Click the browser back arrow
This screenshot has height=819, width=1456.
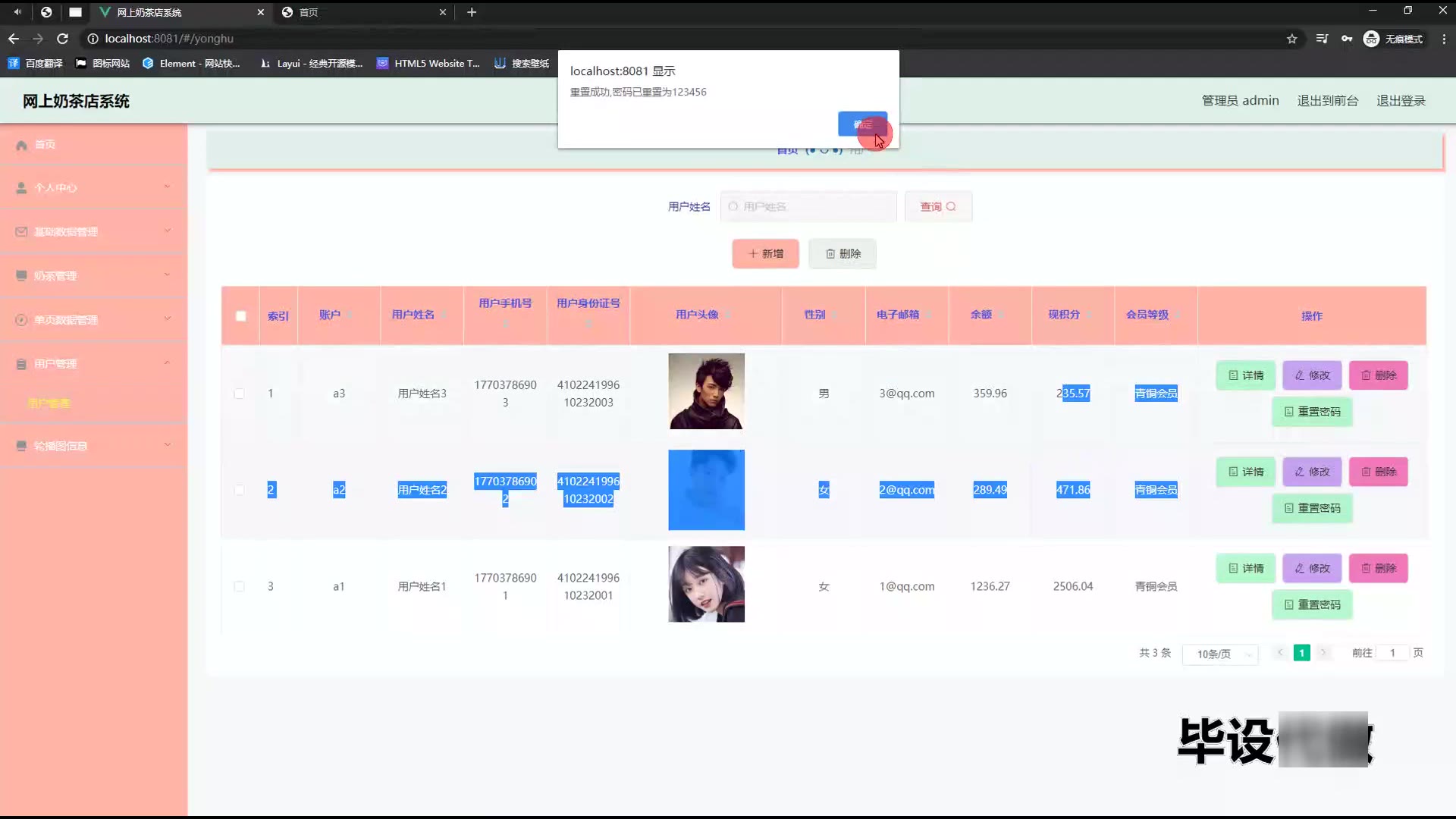14,39
